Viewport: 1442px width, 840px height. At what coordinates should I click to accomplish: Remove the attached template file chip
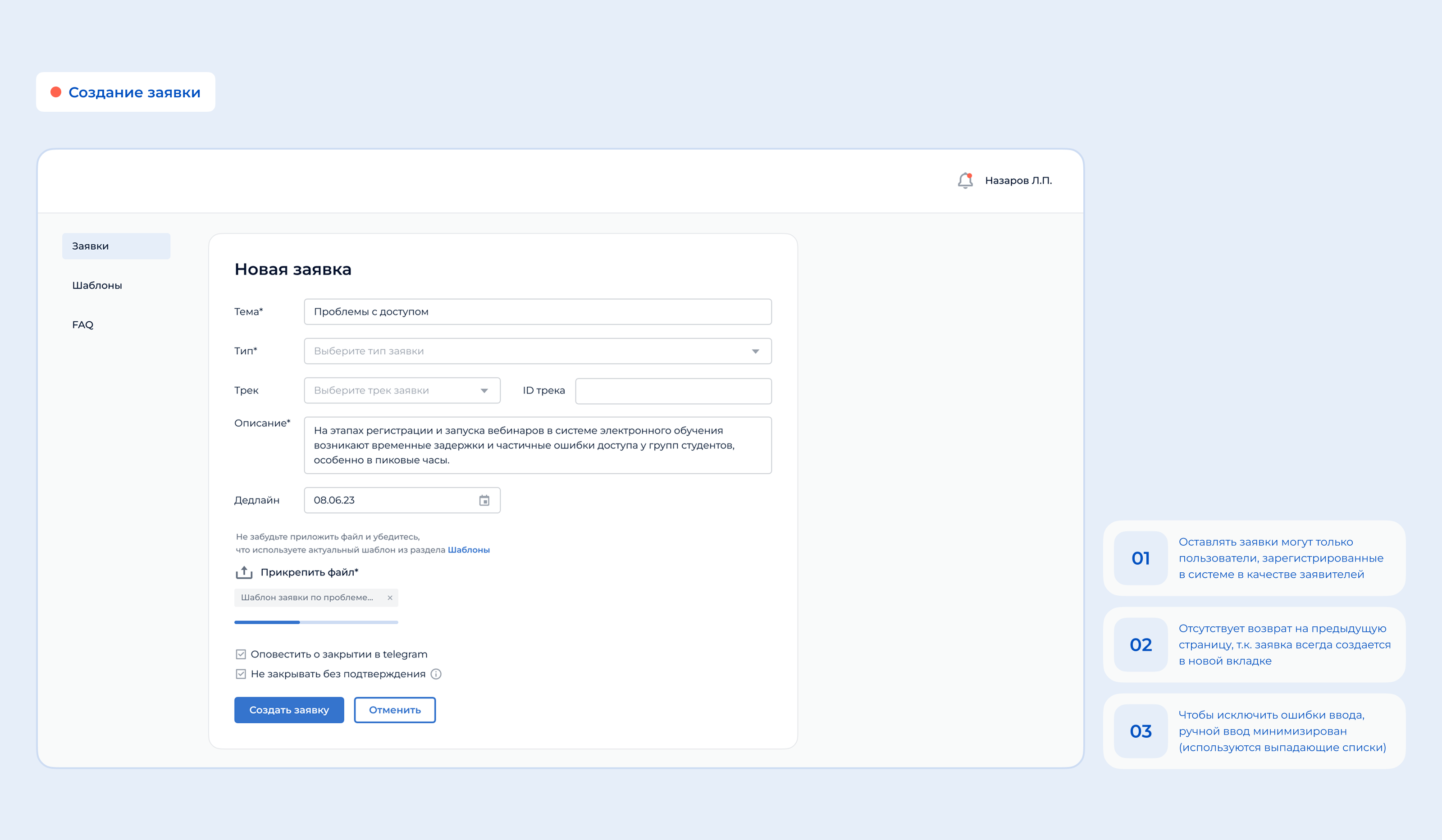390,598
